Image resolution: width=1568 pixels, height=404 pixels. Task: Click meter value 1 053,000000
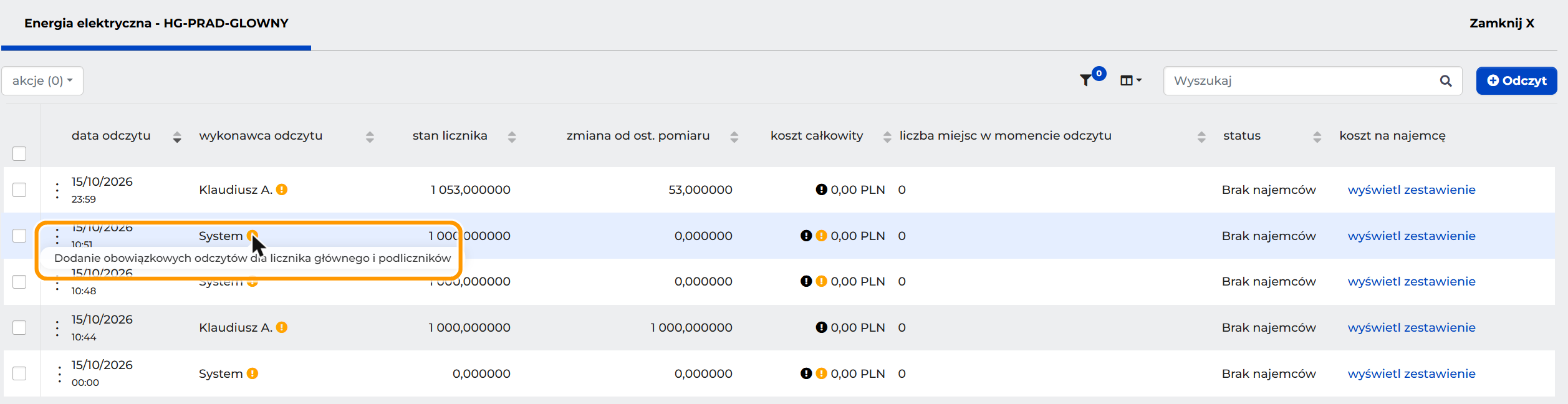(x=470, y=190)
